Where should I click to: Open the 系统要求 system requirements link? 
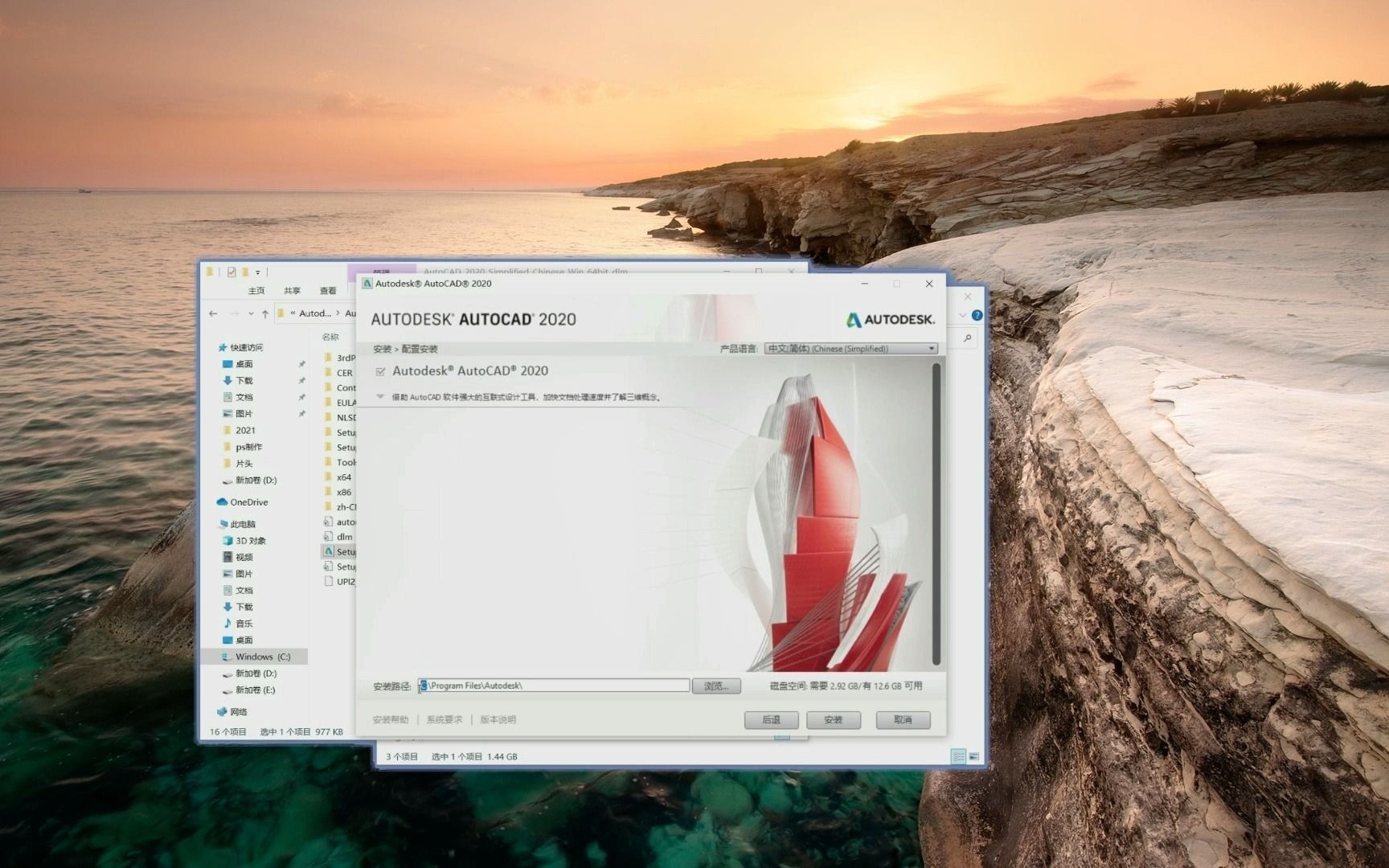(x=445, y=719)
